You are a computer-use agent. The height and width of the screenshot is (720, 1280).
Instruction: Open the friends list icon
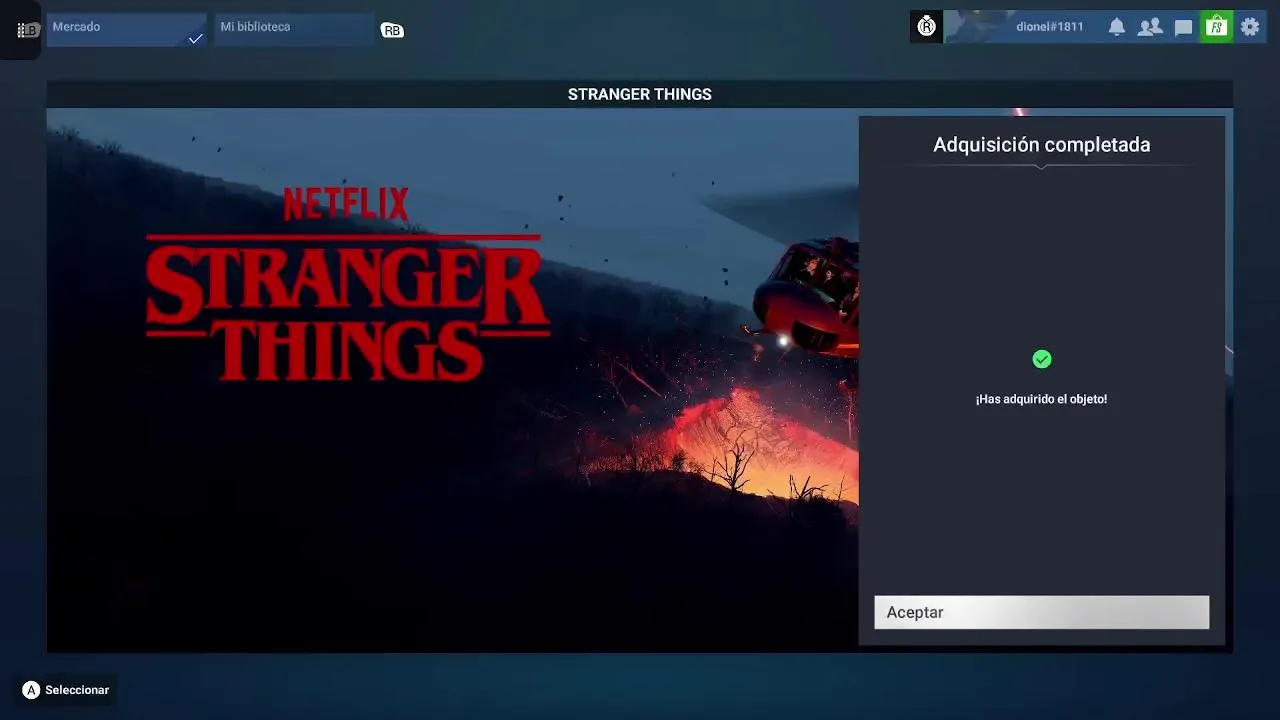coord(1150,27)
